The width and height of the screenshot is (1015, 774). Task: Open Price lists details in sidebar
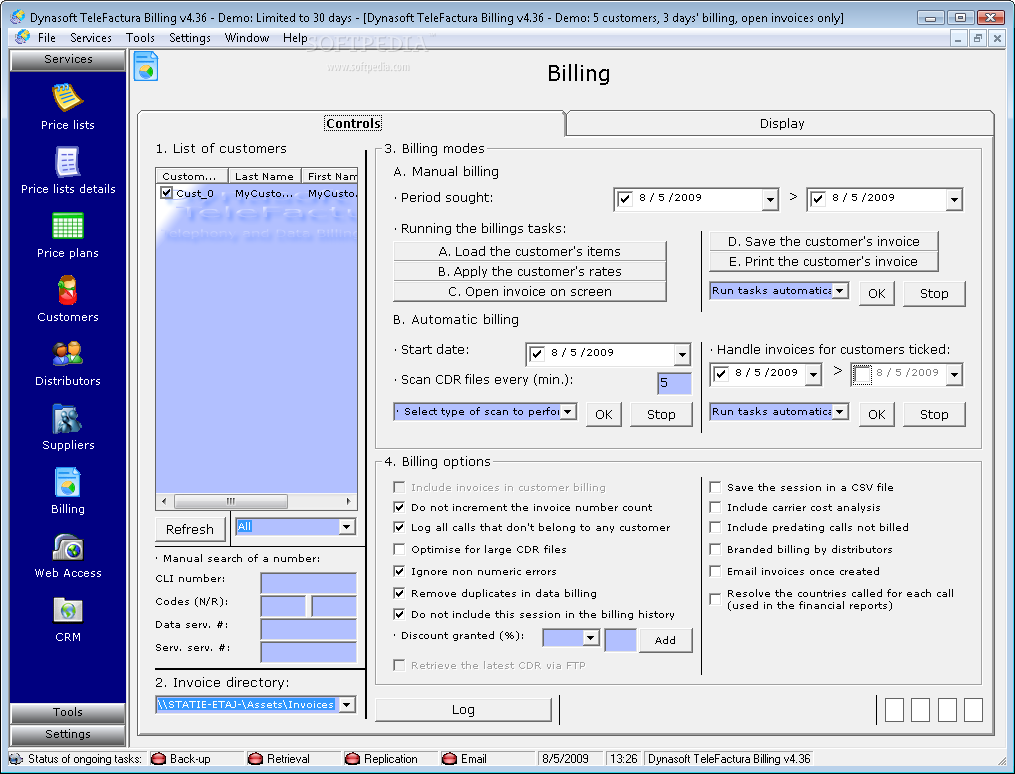pyautogui.click(x=67, y=162)
